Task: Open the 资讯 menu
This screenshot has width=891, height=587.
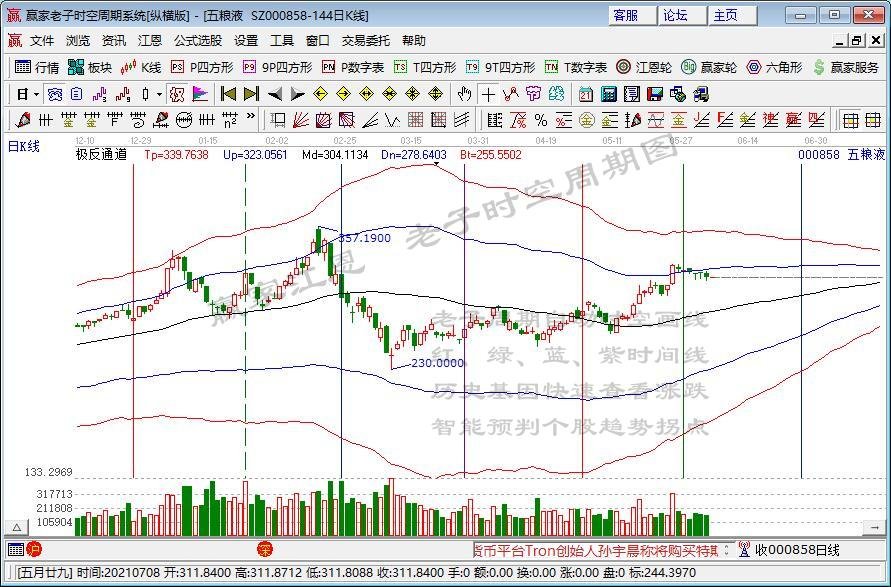Action: pyautogui.click(x=114, y=41)
